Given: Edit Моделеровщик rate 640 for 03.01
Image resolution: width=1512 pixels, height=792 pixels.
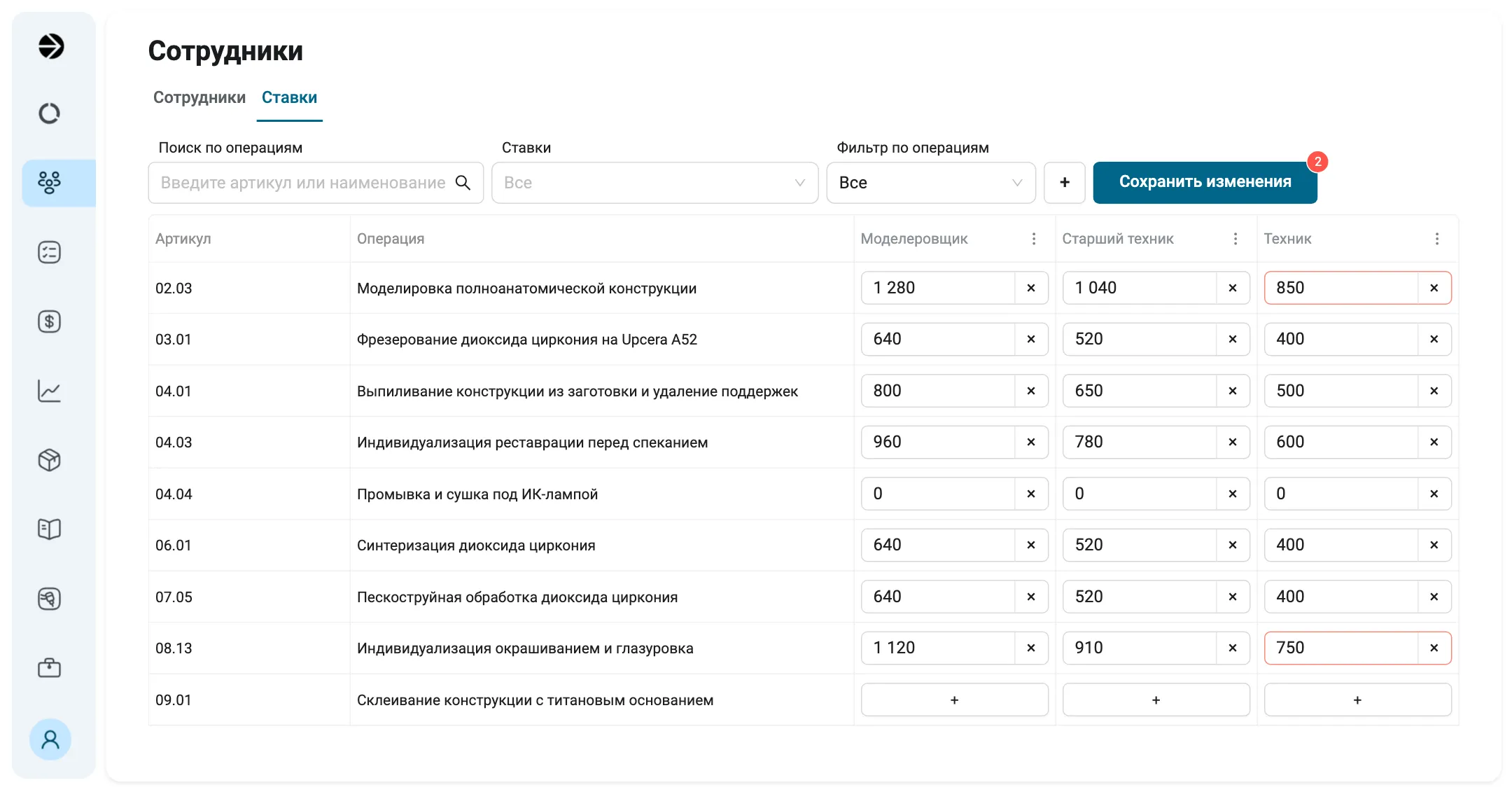Looking at the screenshot, I should point(938,339).
